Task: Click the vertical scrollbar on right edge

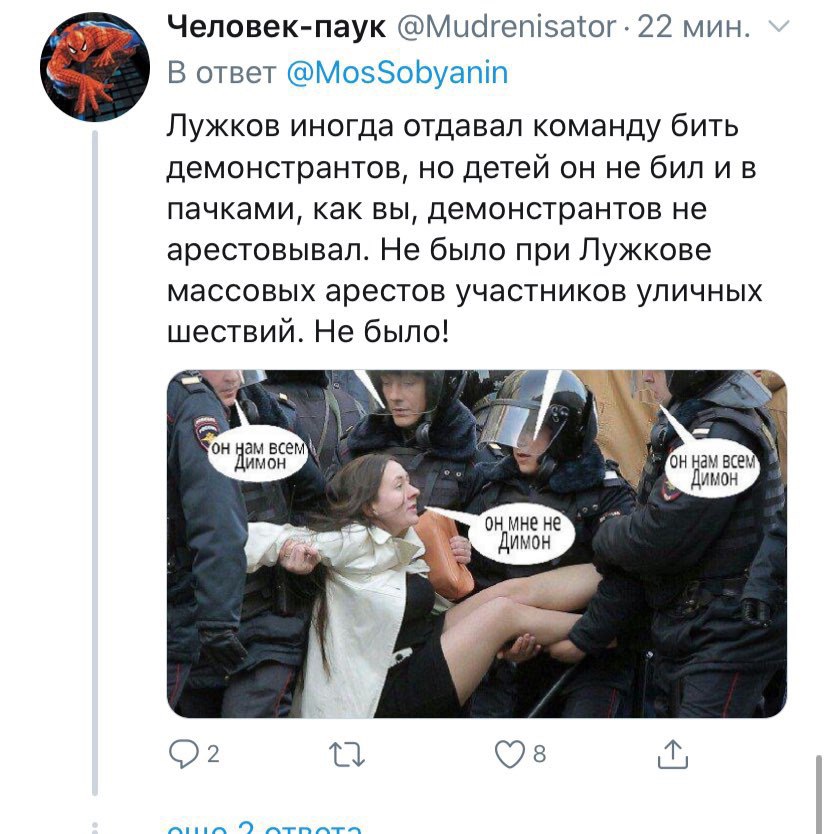Action: tap(819, 794)
